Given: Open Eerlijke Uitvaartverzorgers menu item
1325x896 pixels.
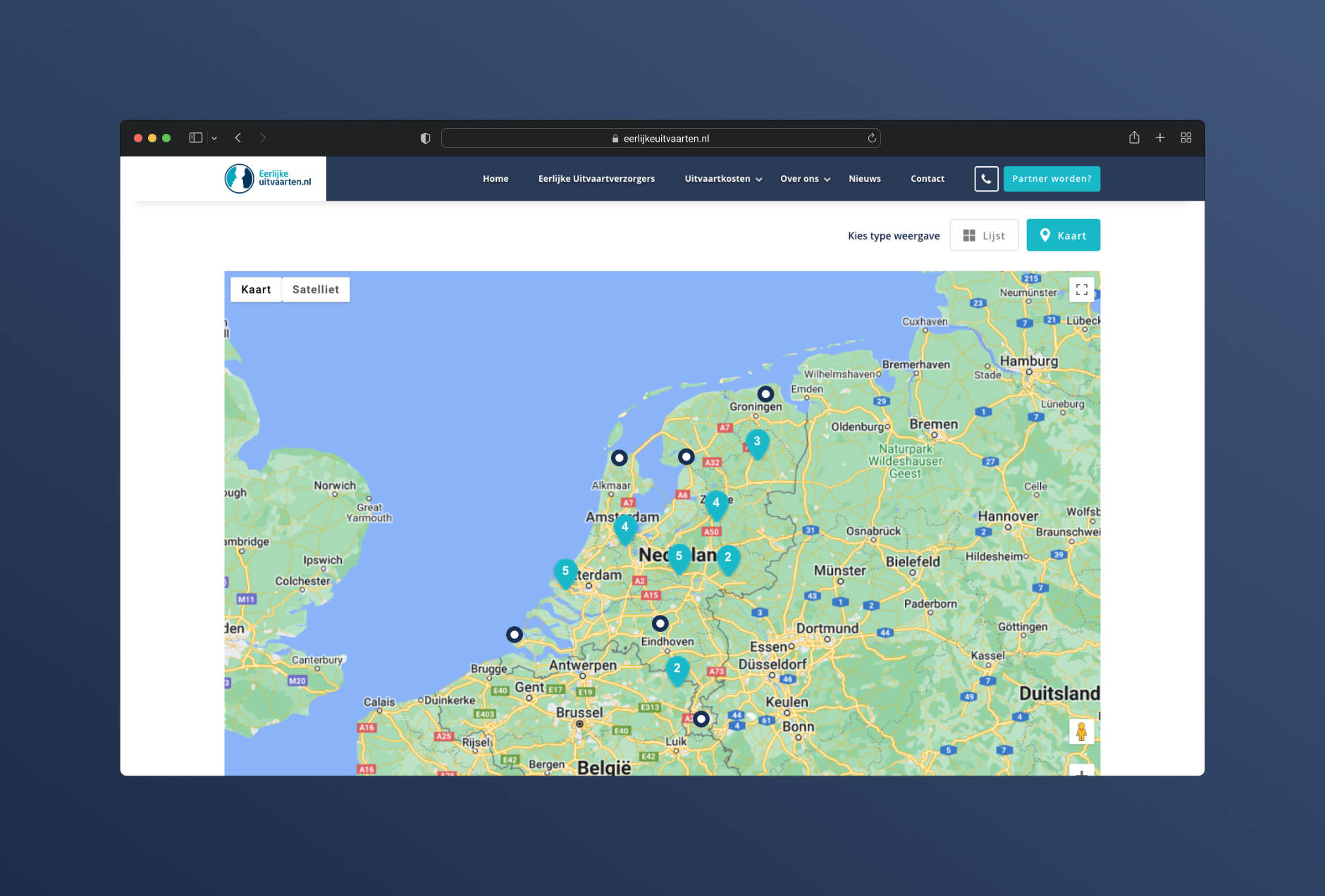Looking at the screenshot, I should (x=596, y=179).
